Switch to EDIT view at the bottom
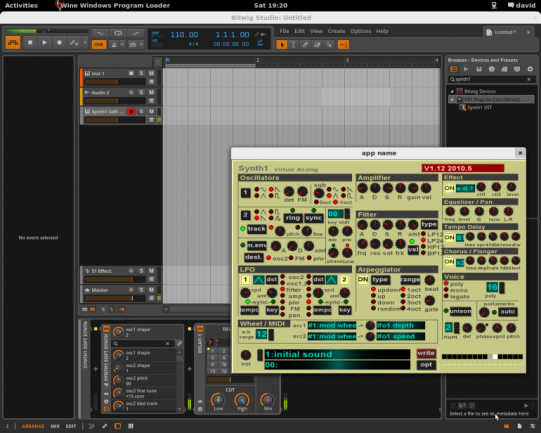Viewport: 541px width, 433px height. coord(71,426)
